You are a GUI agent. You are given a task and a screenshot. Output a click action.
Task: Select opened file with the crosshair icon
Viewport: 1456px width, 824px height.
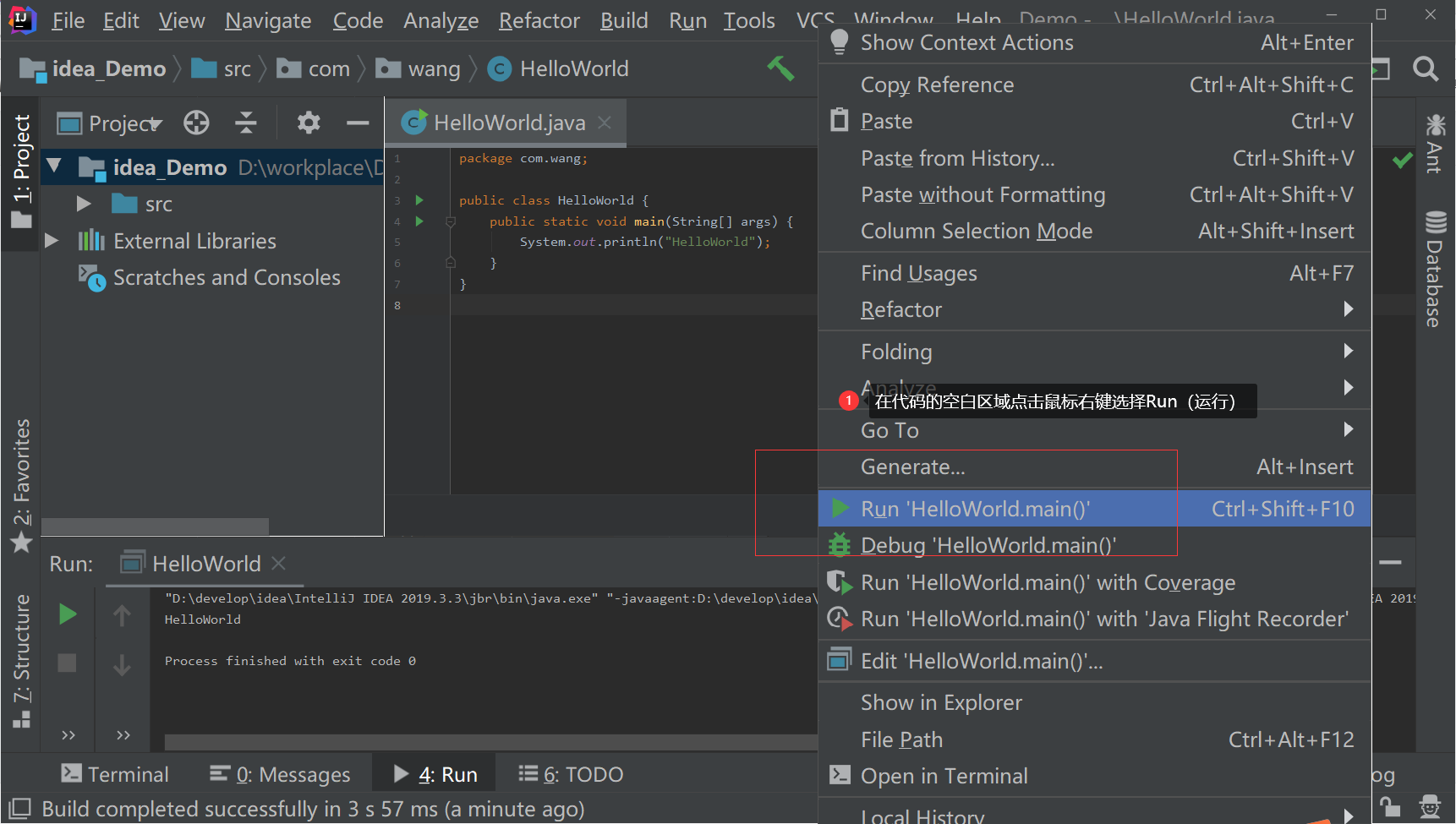click(x=196, y=123)
